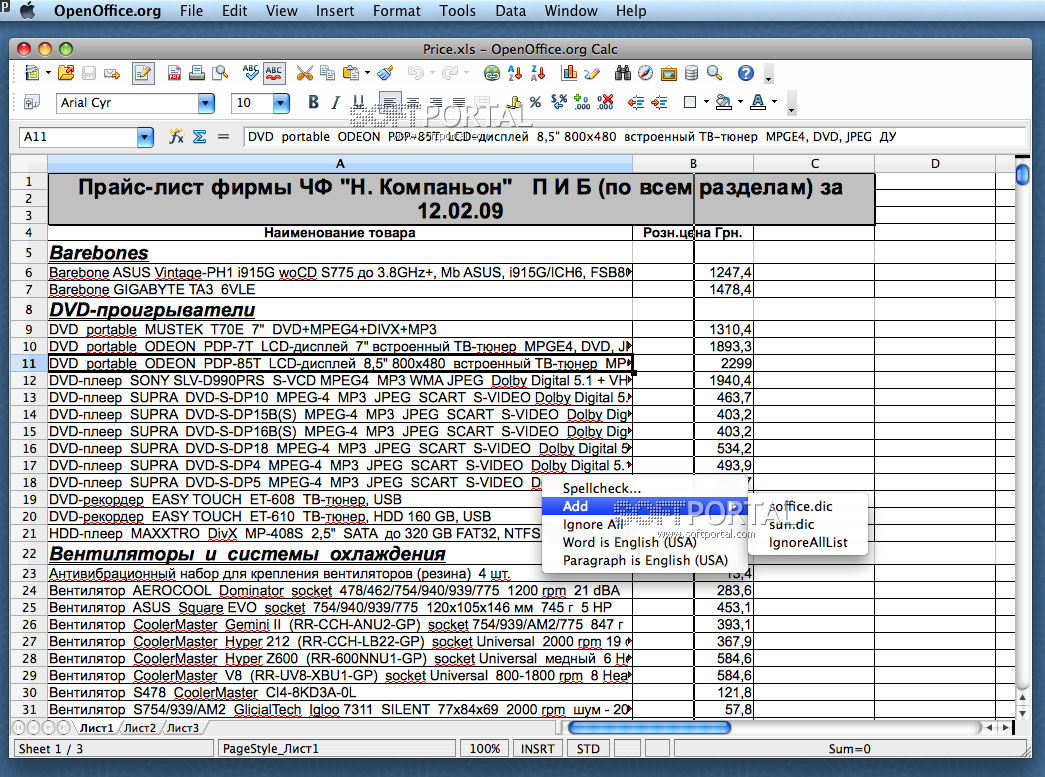Click the Sum sigma button
The width and height of the screenshot is (1045, 777).
(199, 137)
